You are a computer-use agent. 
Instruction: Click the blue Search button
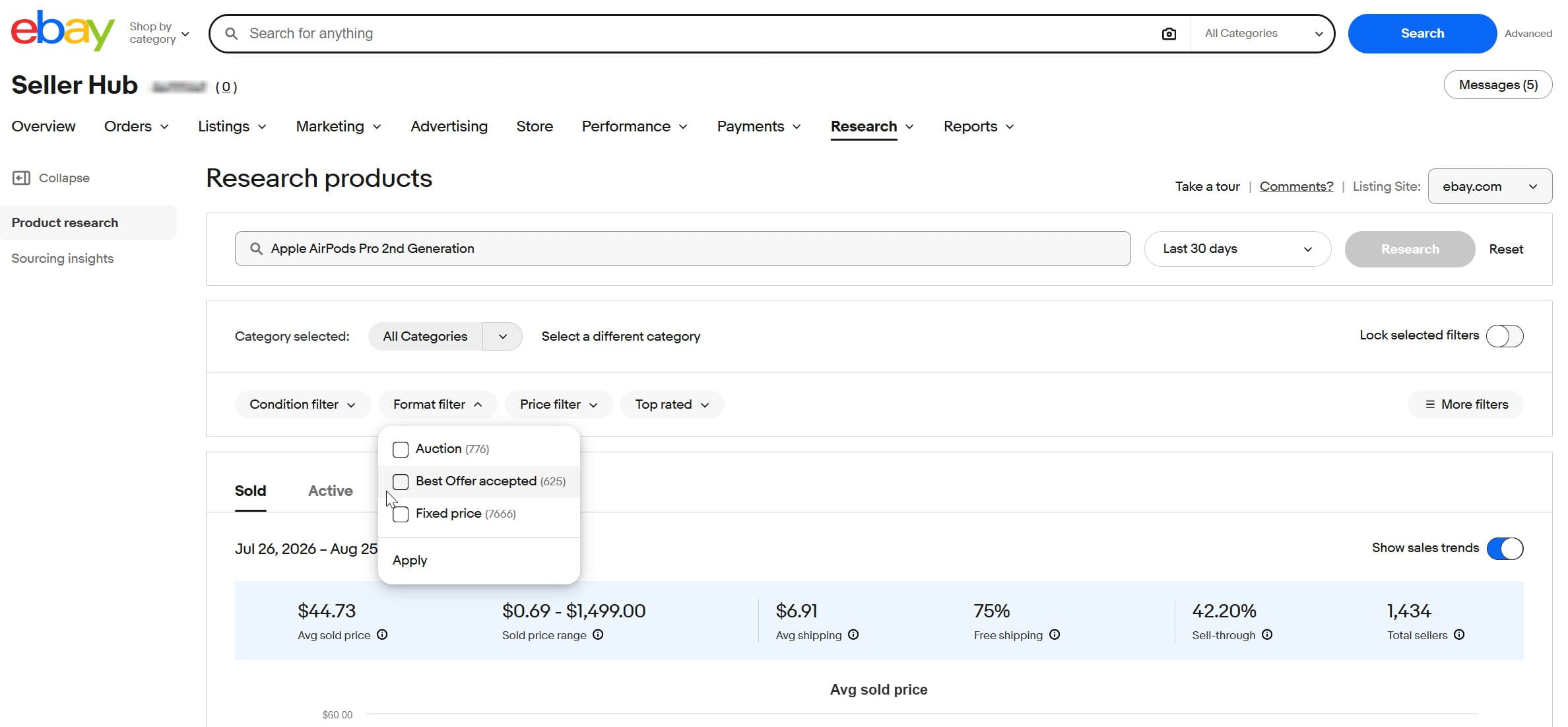tap(1422, 33)
